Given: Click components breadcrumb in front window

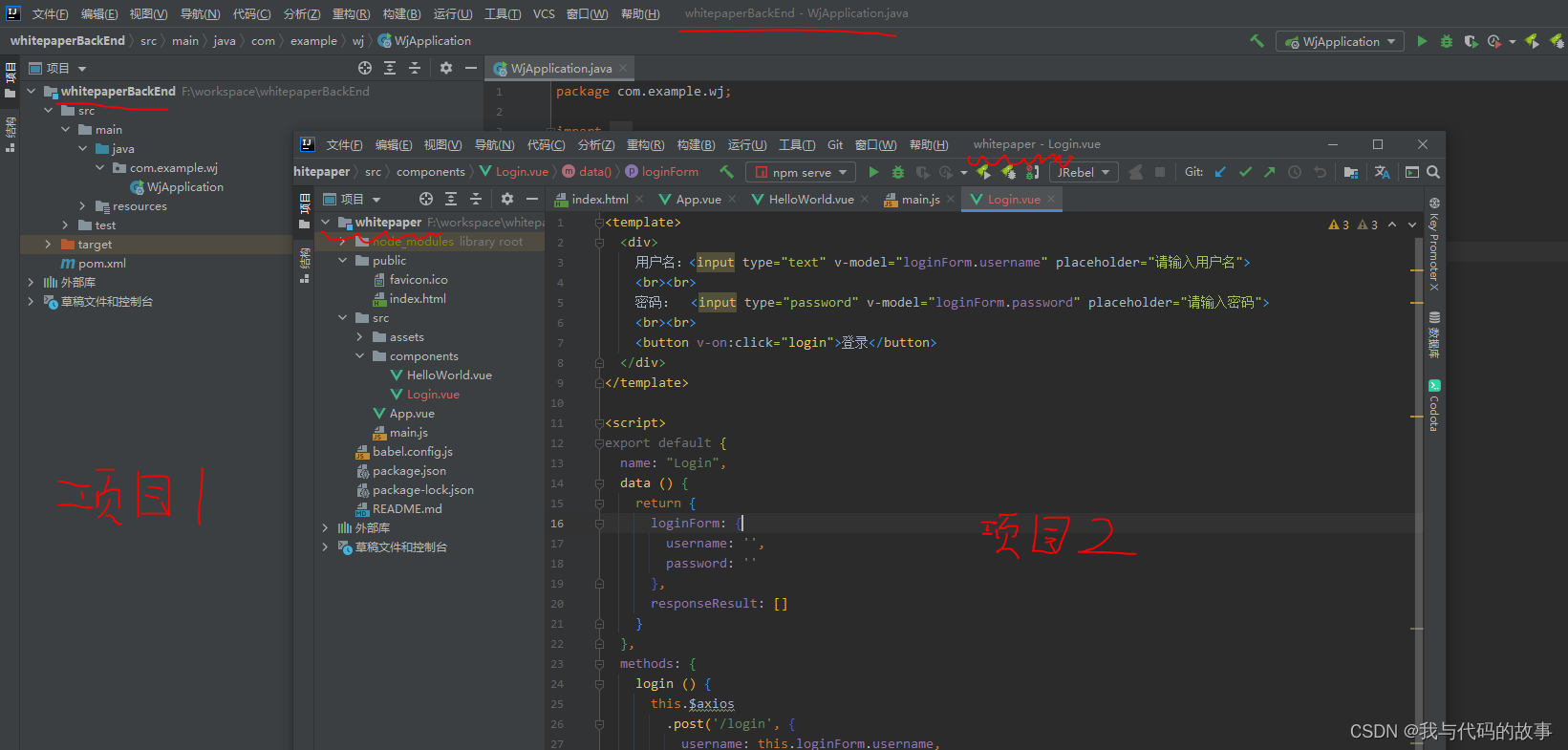Looking at the screenshot, I should (431, 172).
